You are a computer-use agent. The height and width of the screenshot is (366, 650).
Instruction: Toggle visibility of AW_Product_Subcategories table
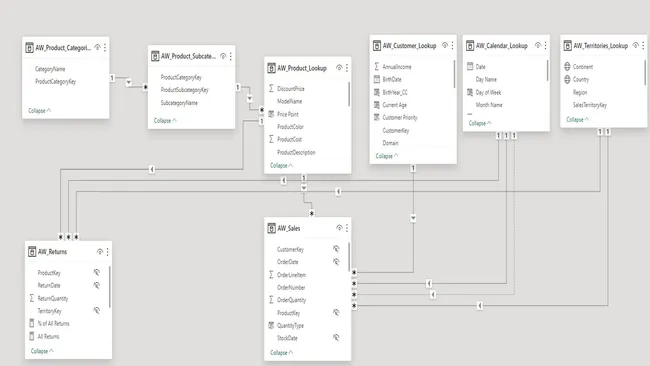[x=223, y=56]
